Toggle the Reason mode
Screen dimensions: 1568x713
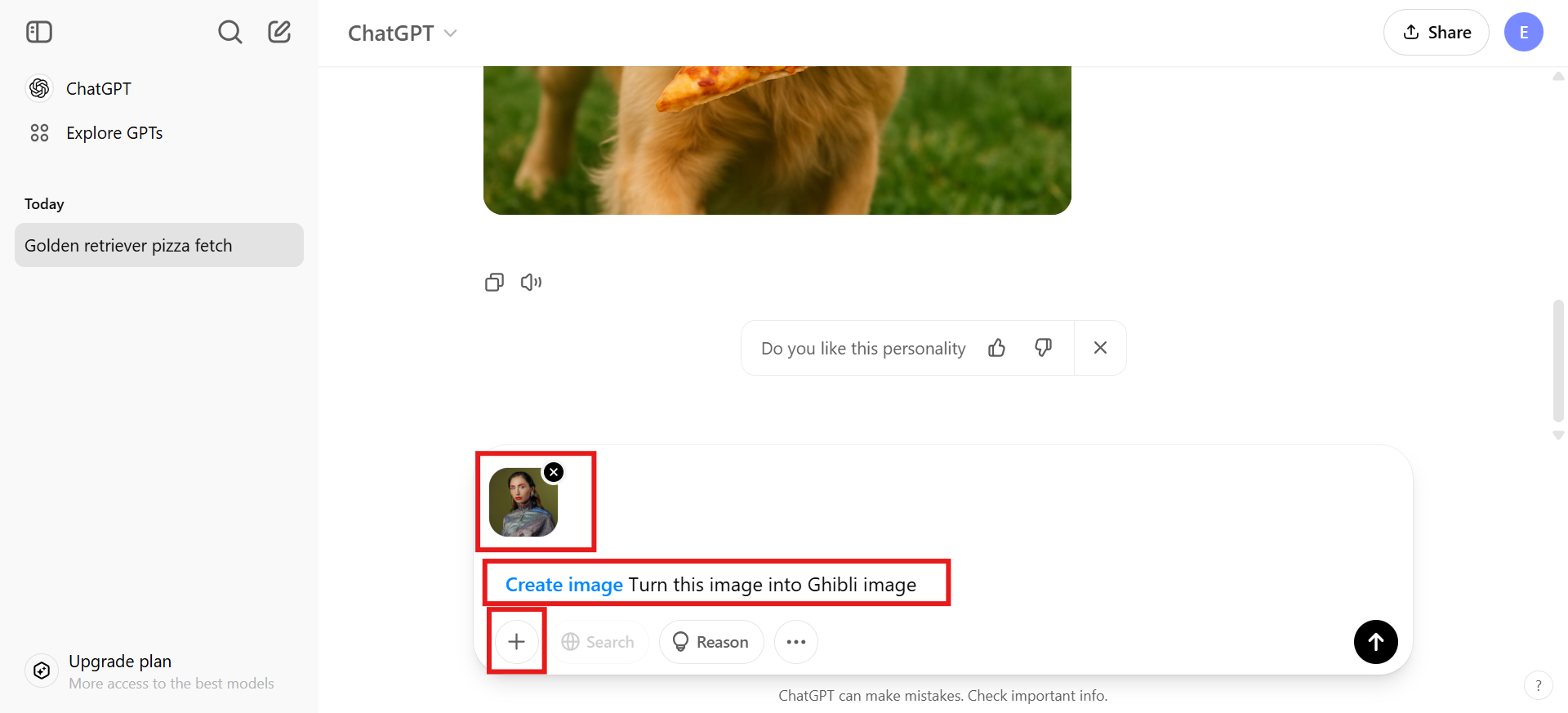[711, 642]
